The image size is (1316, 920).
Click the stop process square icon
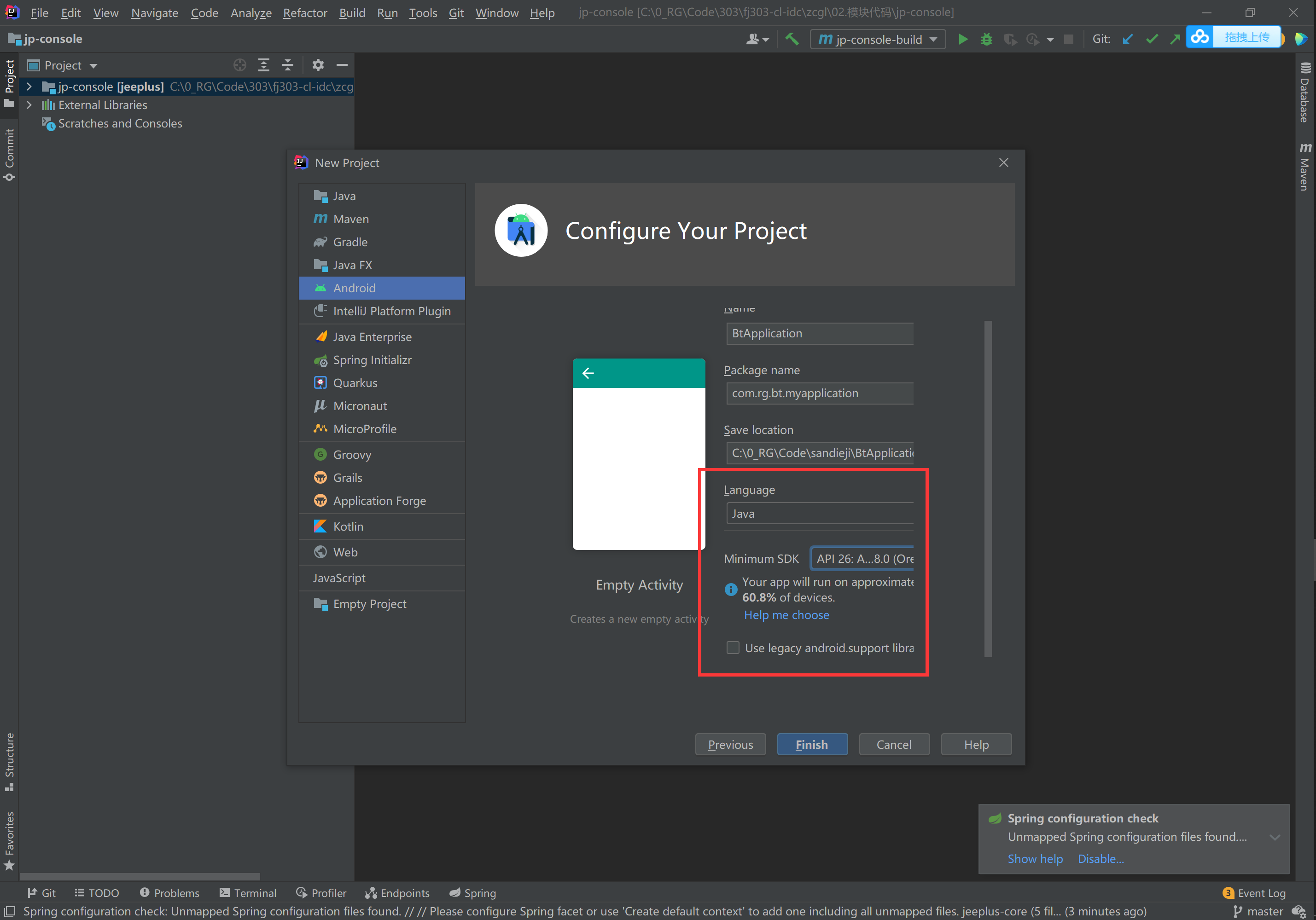[1068, 39]
